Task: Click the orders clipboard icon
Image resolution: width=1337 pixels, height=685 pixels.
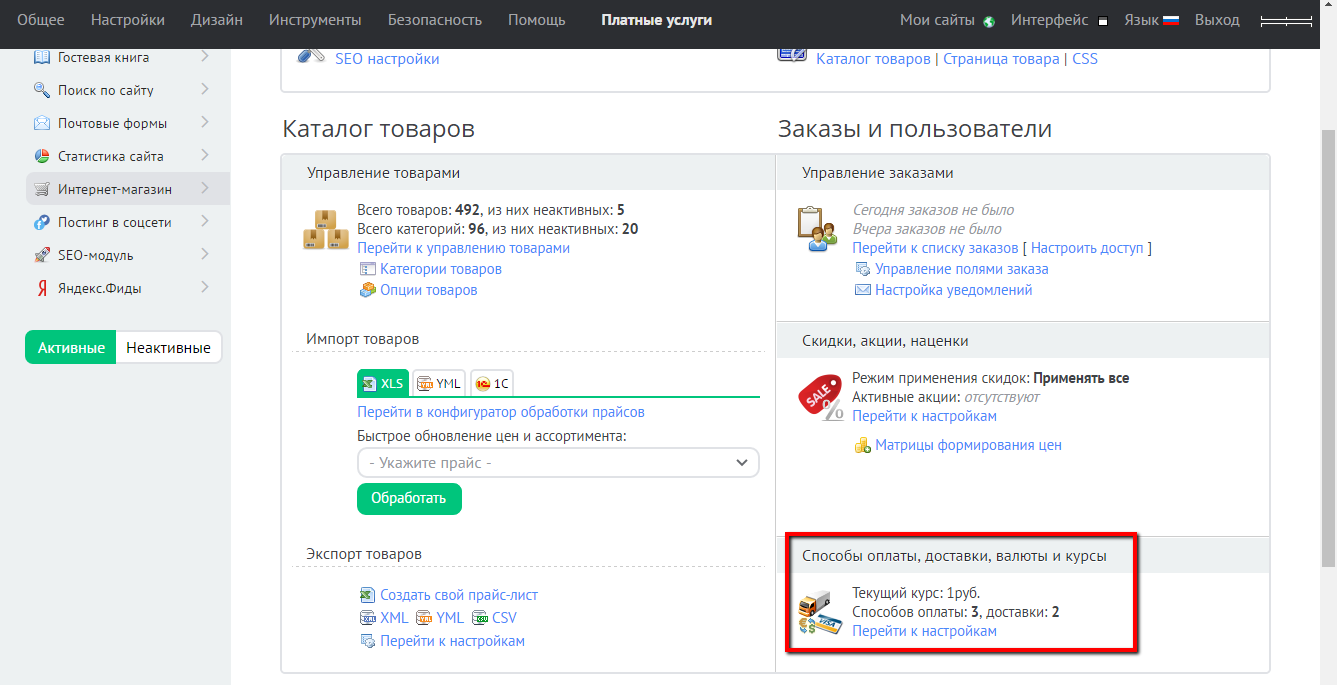Action: click(x=816, y=229)
